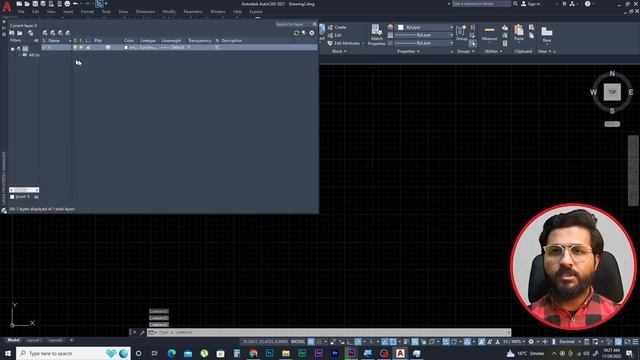Click the TOP face of the ViewCube
Image resolution: width=640 pixels, height=360 pixels.
coord(612,92)
